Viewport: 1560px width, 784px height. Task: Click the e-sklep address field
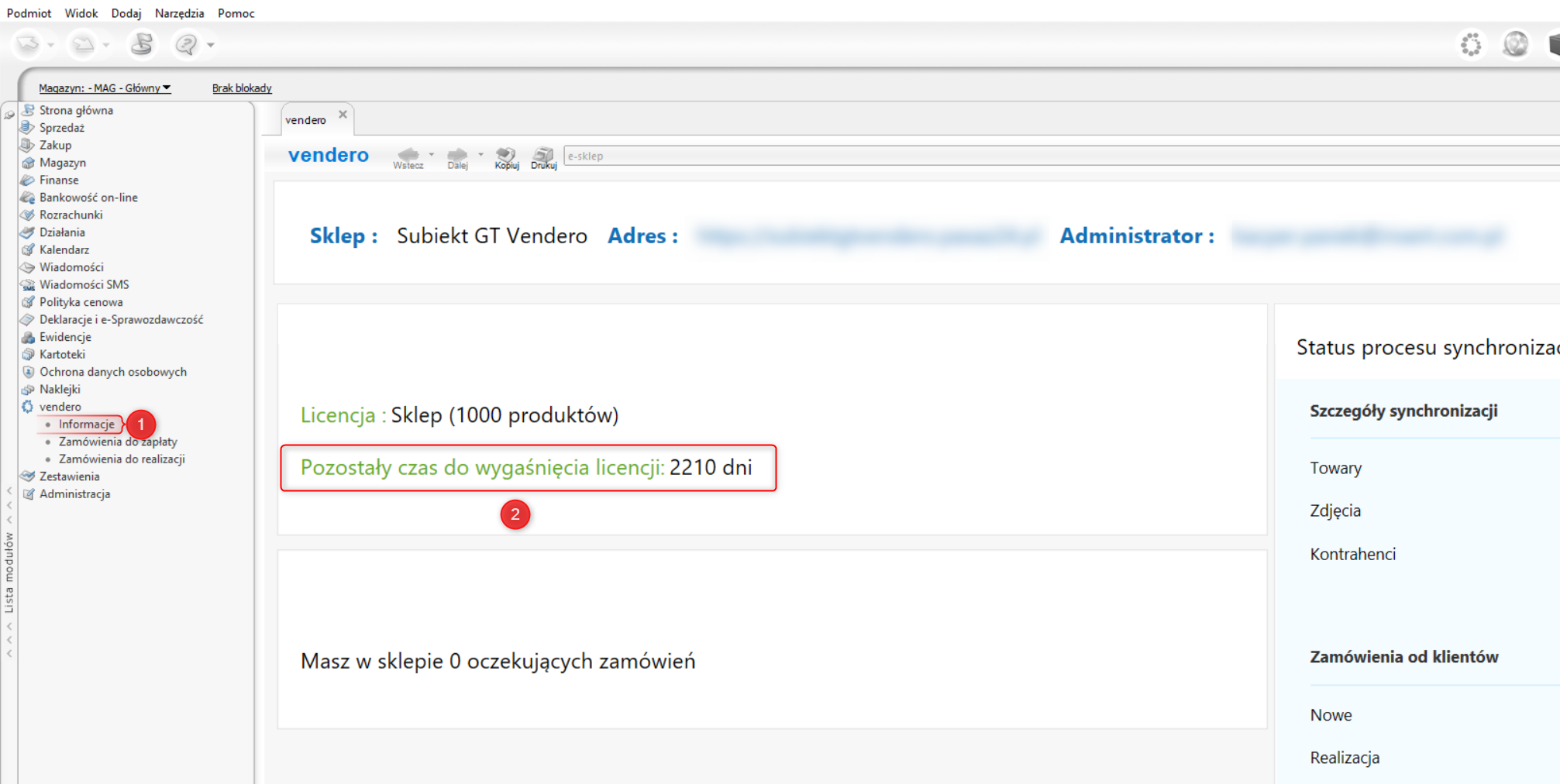(x=1062, y=156)
